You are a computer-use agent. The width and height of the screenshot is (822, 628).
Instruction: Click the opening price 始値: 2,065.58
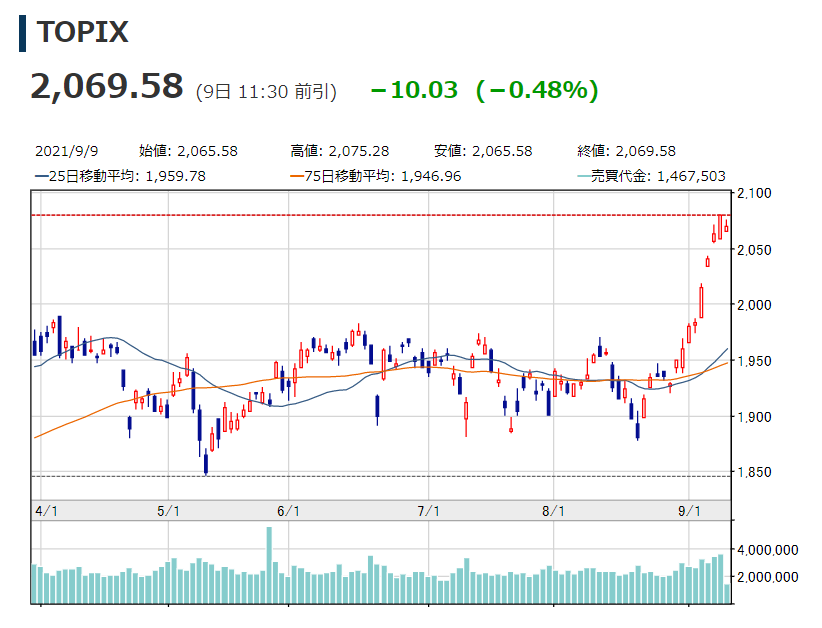pyautogui.click(x=188, y=151)
